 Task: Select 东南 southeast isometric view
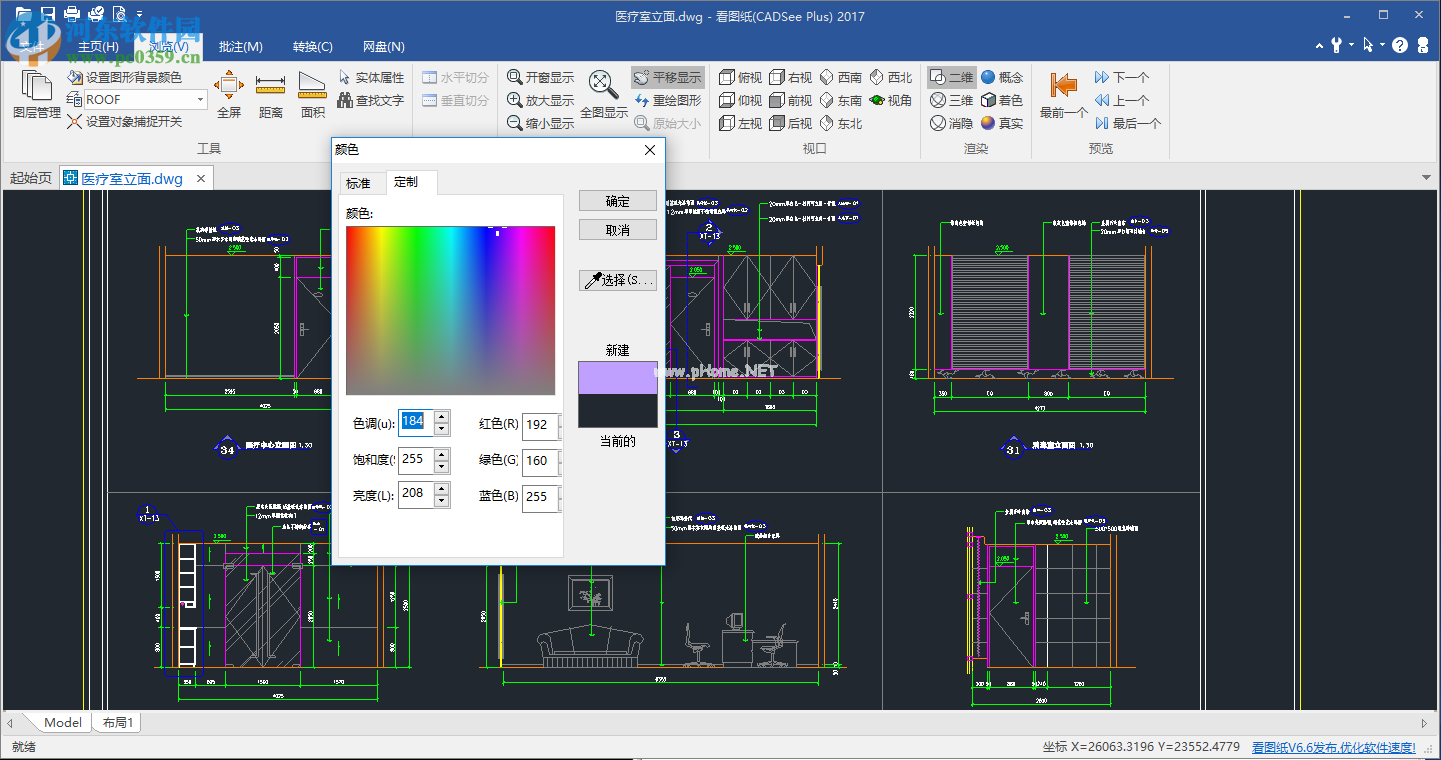[840, 100]
